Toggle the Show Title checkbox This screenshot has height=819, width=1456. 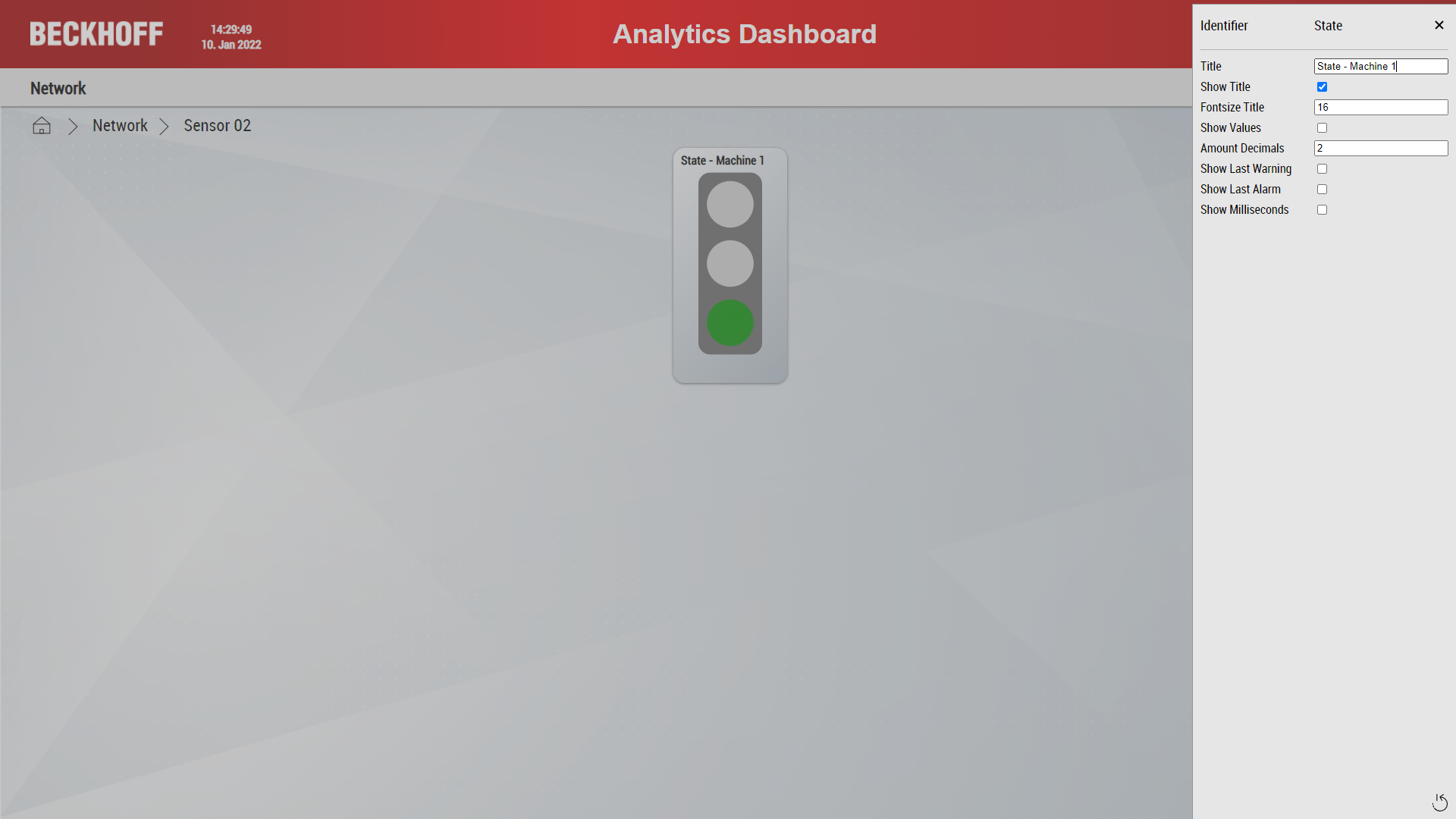[x=1322, y=86]
